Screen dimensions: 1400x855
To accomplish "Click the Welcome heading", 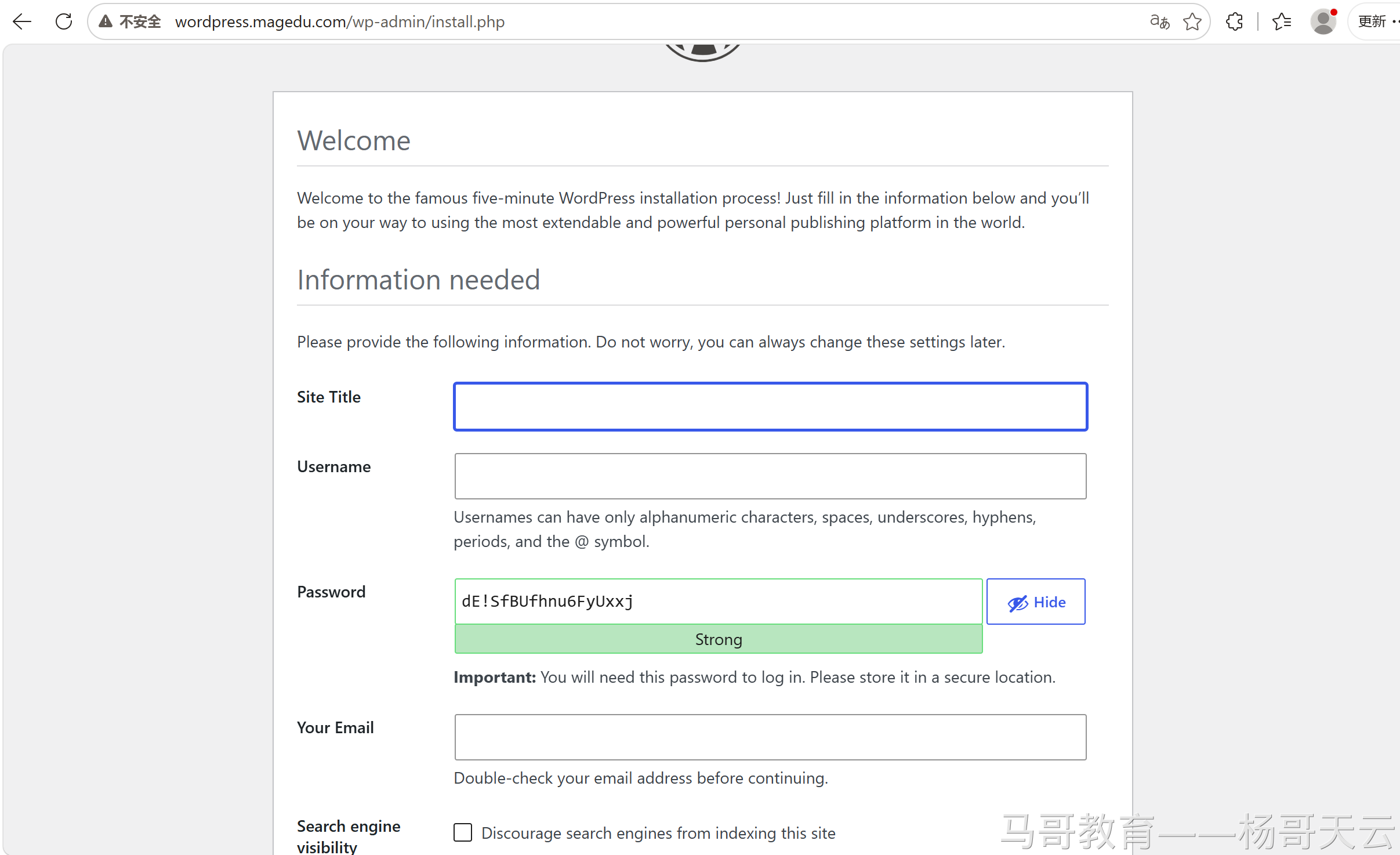I will pyautogui.click(x=354, y=140).
